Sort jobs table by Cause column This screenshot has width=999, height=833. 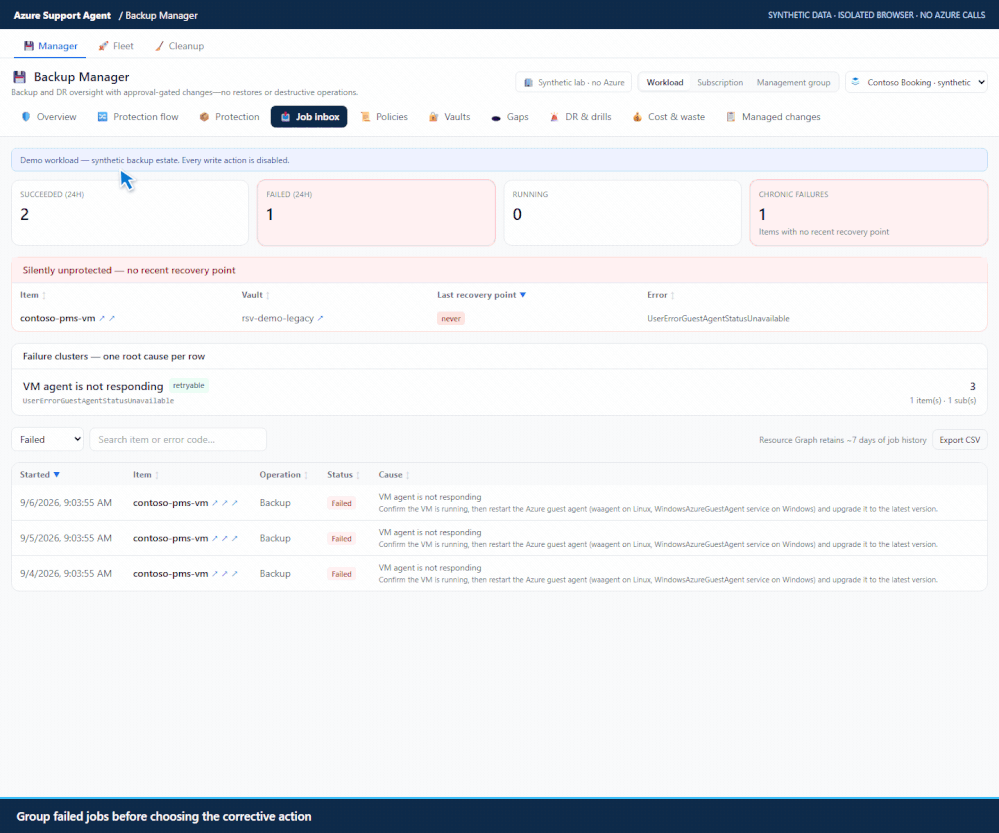(394, 475)
